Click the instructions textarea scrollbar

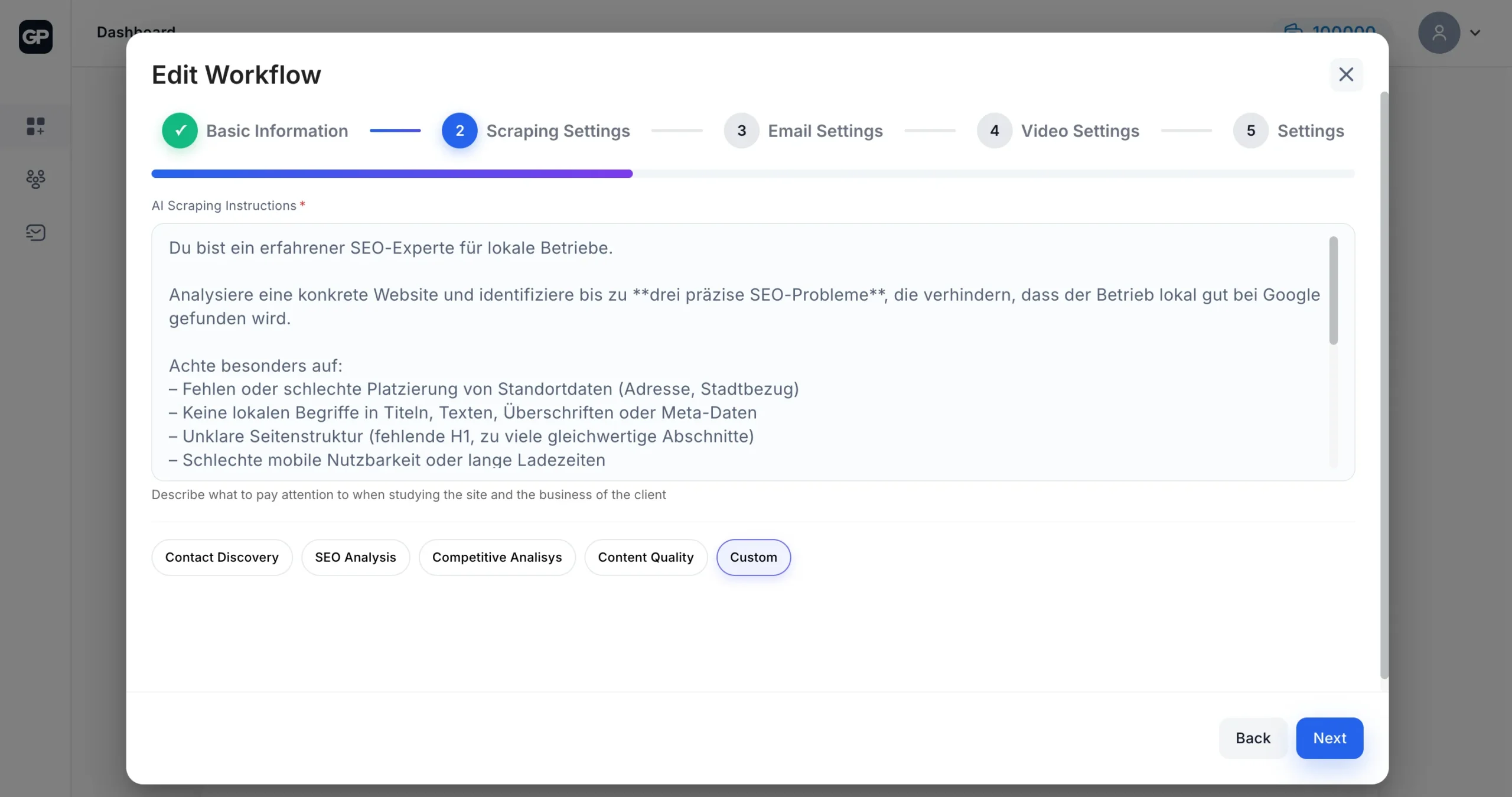[1333, 290]
